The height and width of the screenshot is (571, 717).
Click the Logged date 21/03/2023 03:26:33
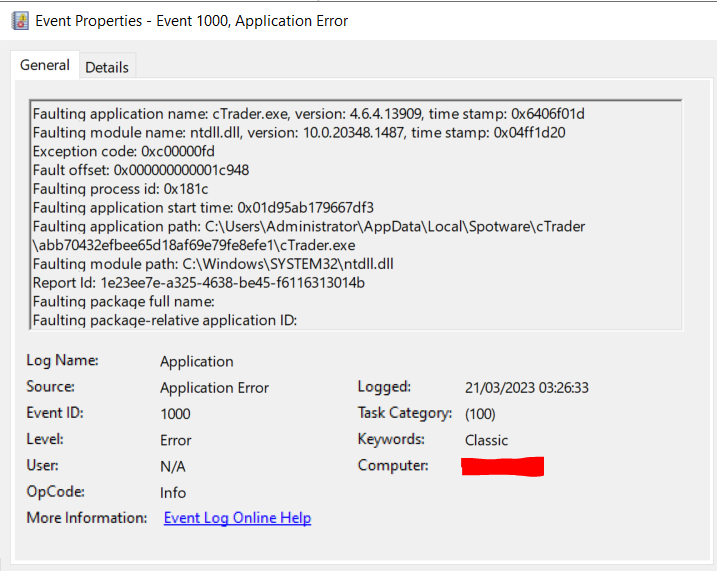[x=527, y=388]
